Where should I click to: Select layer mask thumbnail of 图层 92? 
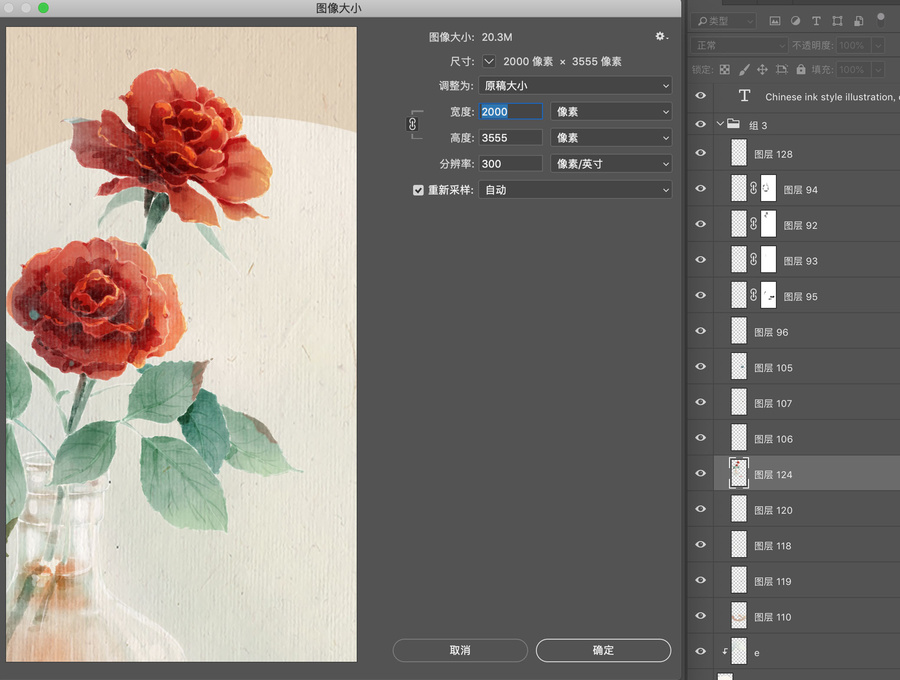point(768,224)
